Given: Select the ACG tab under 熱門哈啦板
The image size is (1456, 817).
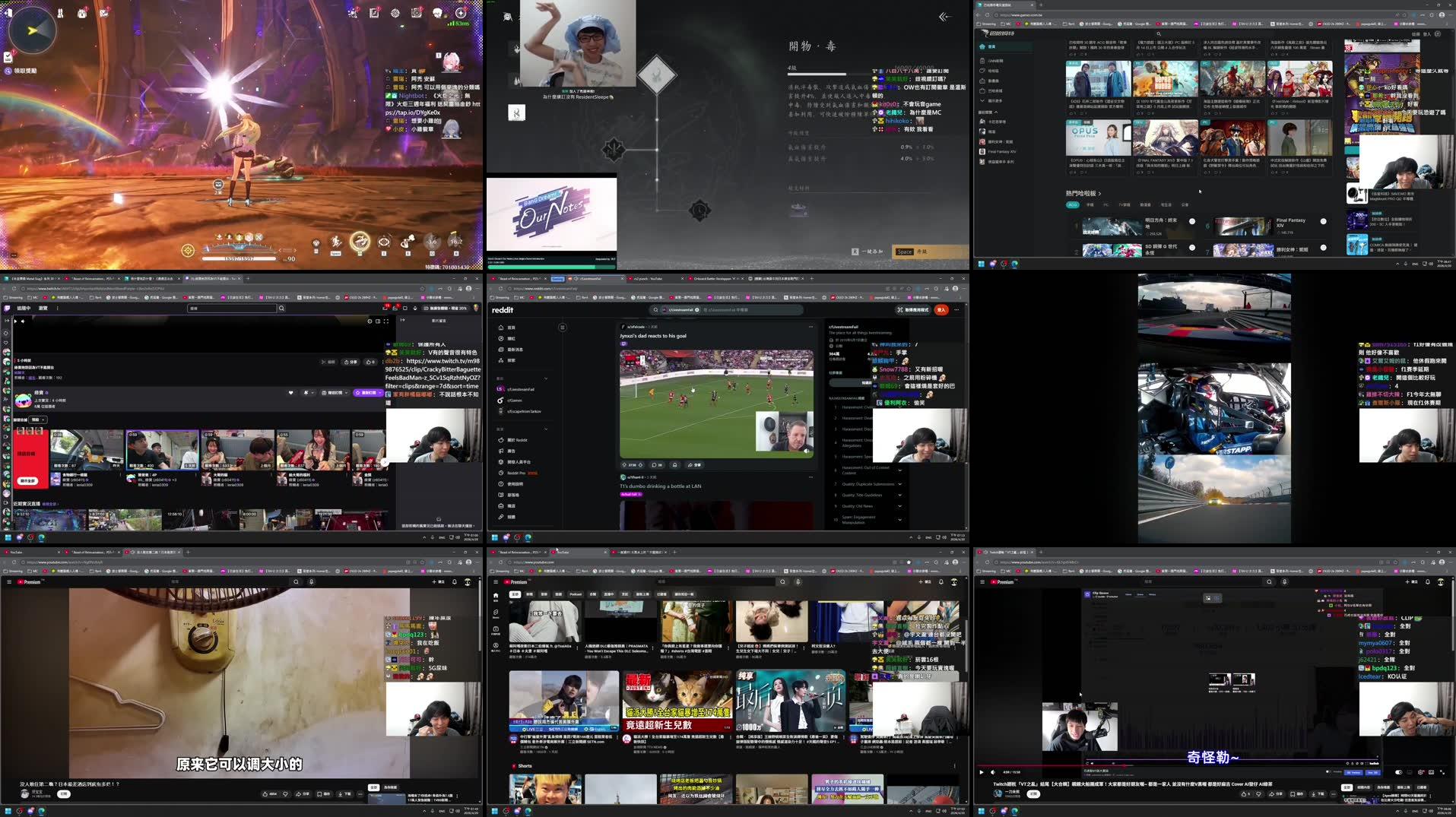Looking at the screenshot, I should [1072, 205].
